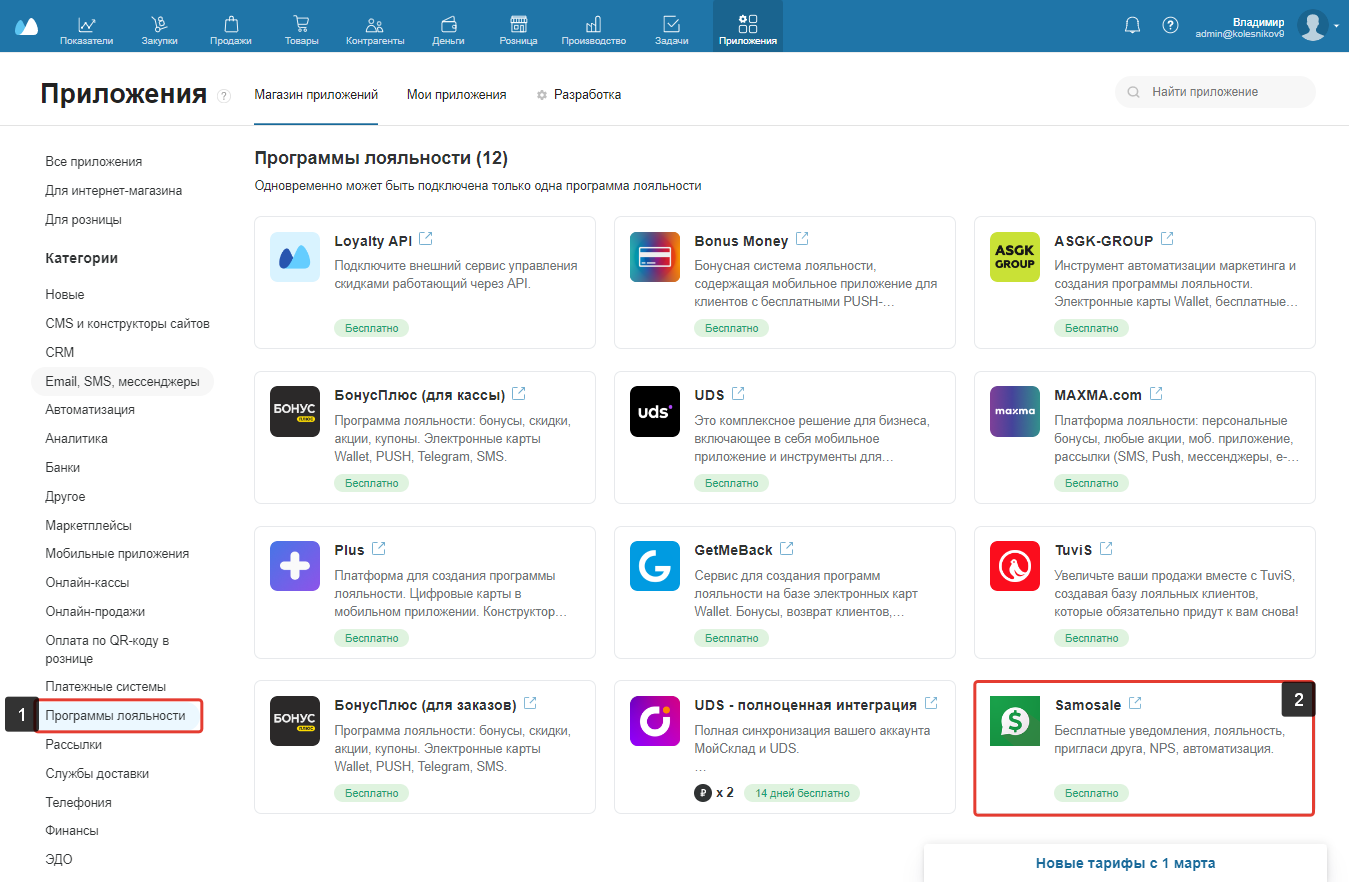Open the ASGK-GROUP app title

pos(1104,241)
